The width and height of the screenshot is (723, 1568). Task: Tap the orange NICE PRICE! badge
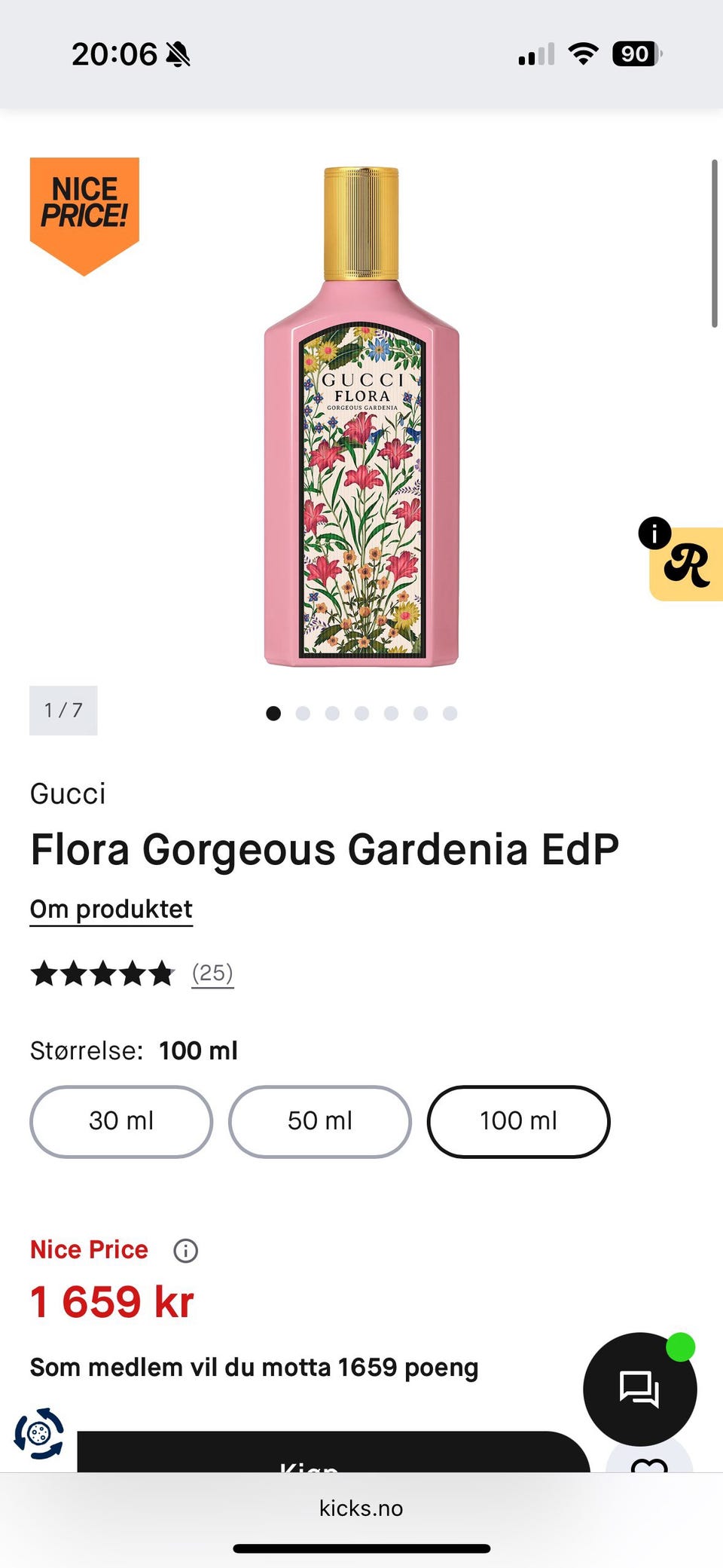click(84, 215)
